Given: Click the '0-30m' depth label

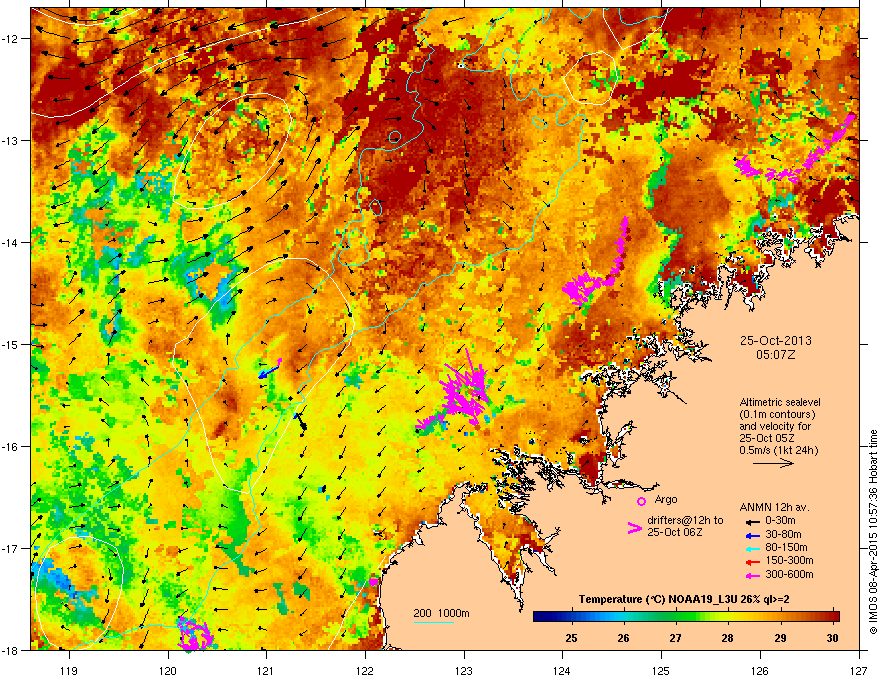Looking at the screenshot, I should point(780,521).
